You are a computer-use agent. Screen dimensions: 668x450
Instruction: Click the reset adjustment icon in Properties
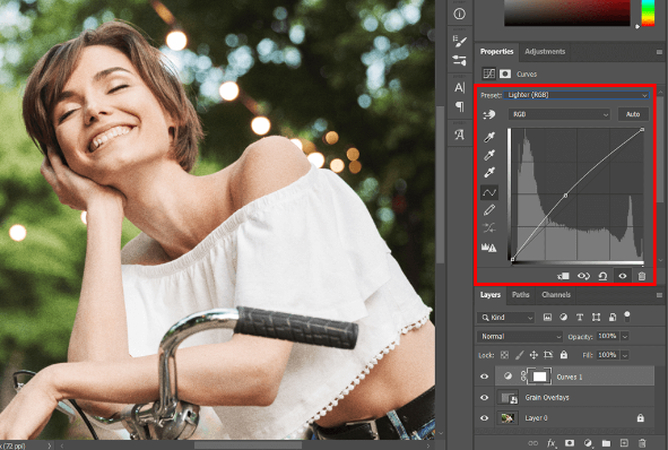point(603,275)
